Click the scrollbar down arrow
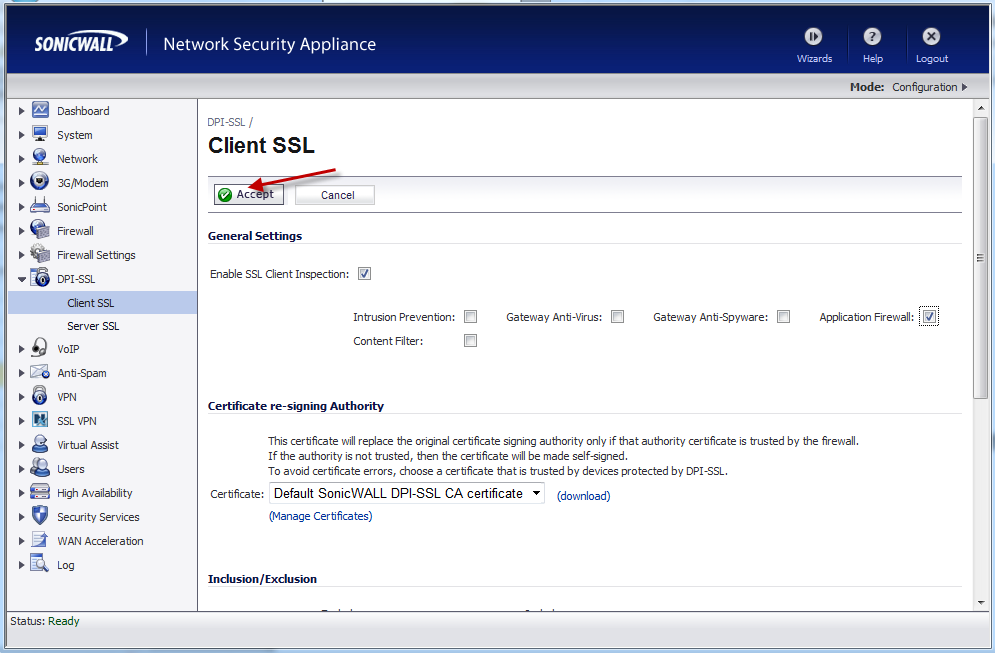 tap(981, 603)
